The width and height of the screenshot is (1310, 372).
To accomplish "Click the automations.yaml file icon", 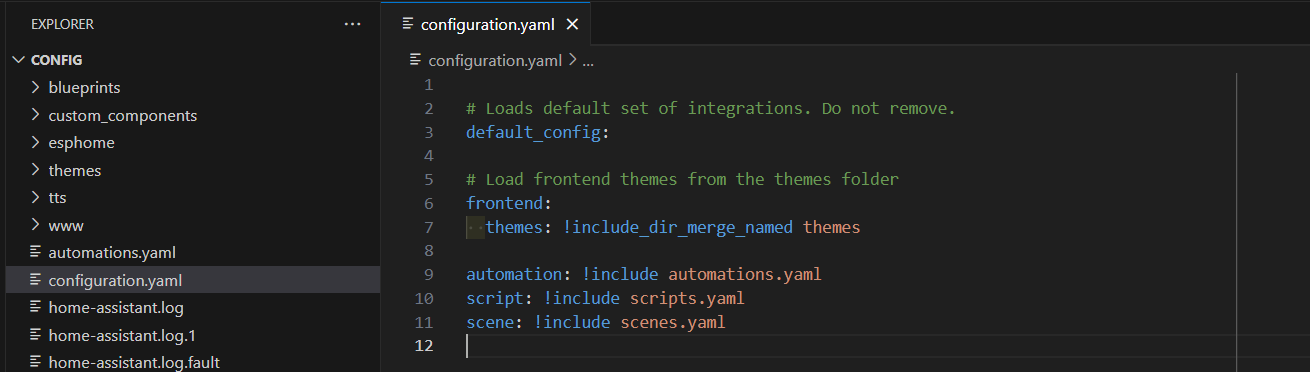I will [x=36, y=252].
